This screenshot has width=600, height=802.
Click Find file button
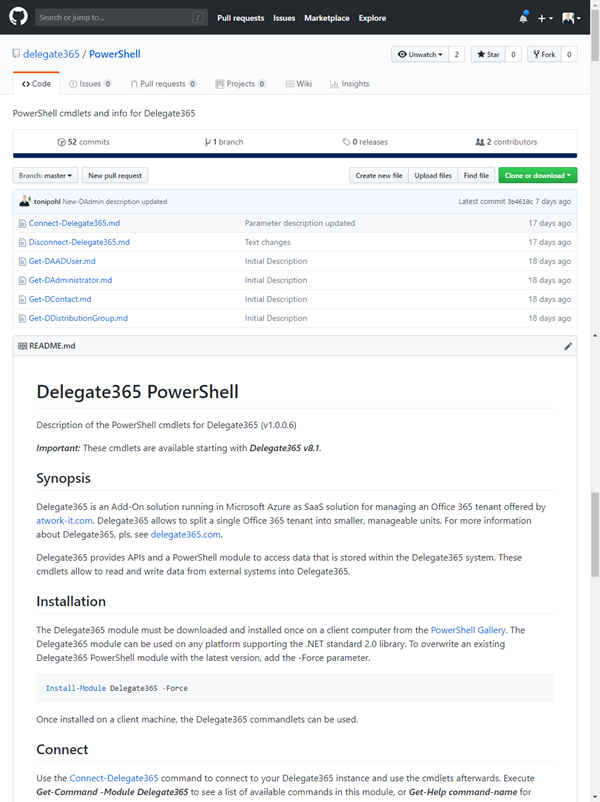(476, 175)
